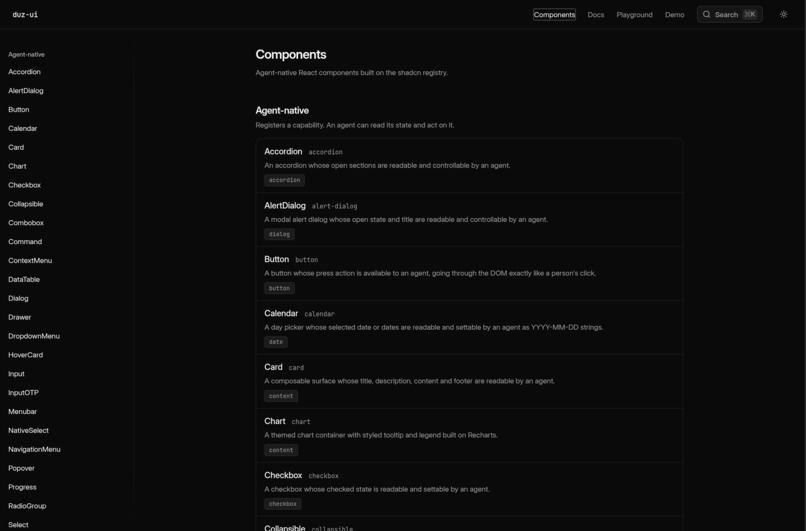This screenshot has height=531, width=806.
Task: Open the Checkbox component card title
Action: tap(283, 475)
